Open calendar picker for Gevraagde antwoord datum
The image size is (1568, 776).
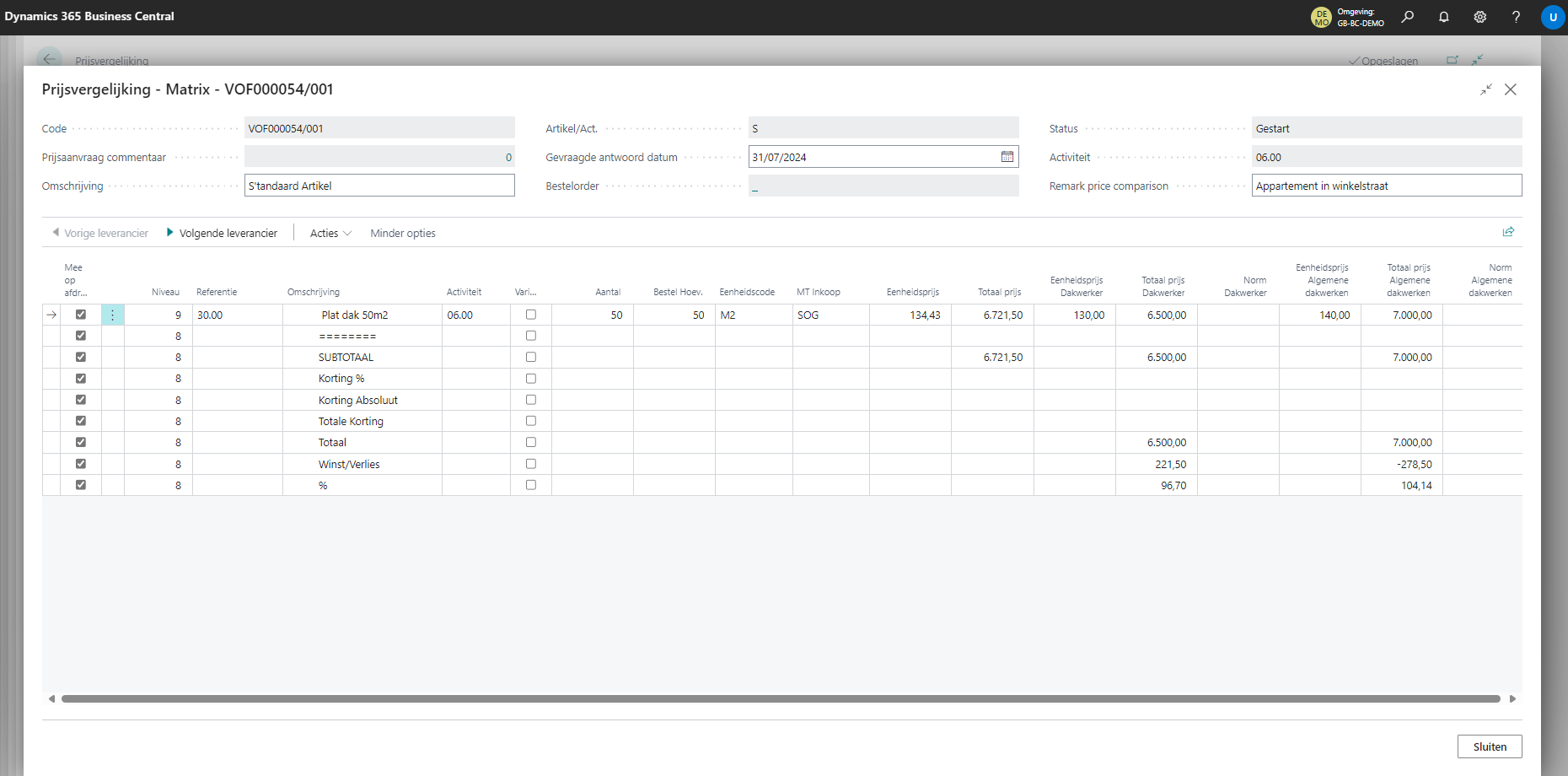pyautogui.click(x=1007, y=157)
